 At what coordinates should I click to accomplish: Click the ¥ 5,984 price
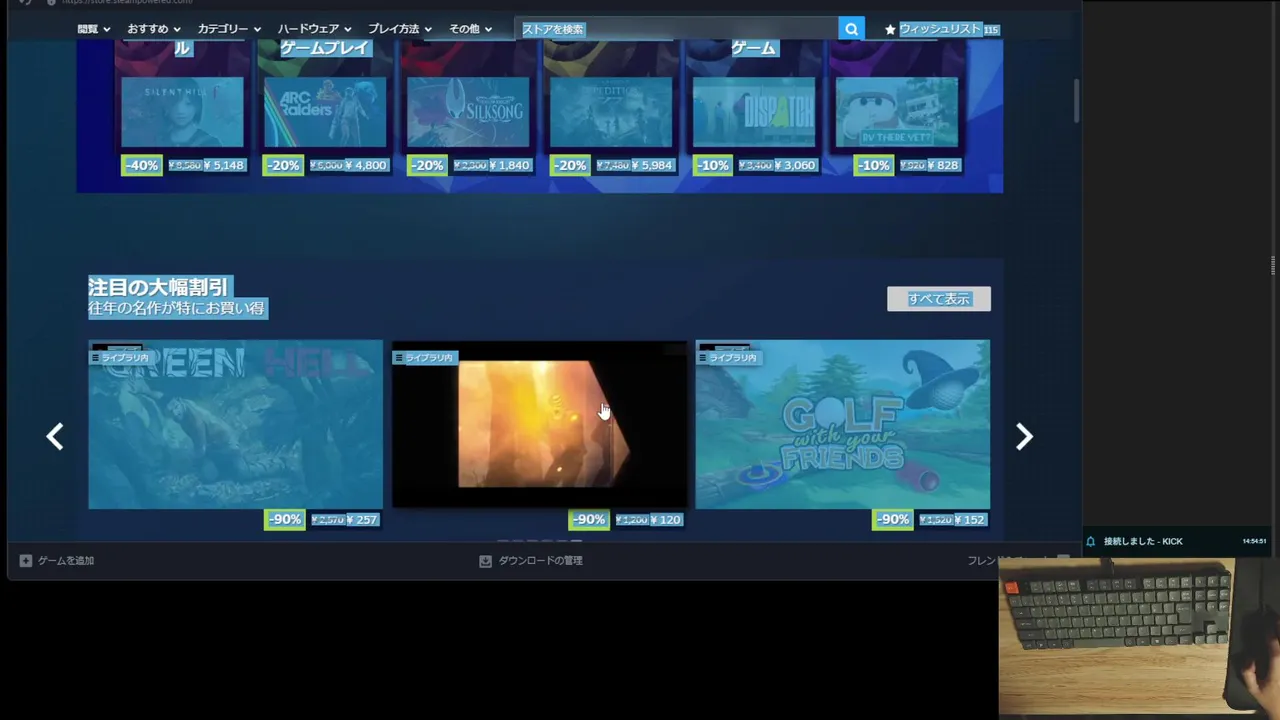tap(653, 165)
